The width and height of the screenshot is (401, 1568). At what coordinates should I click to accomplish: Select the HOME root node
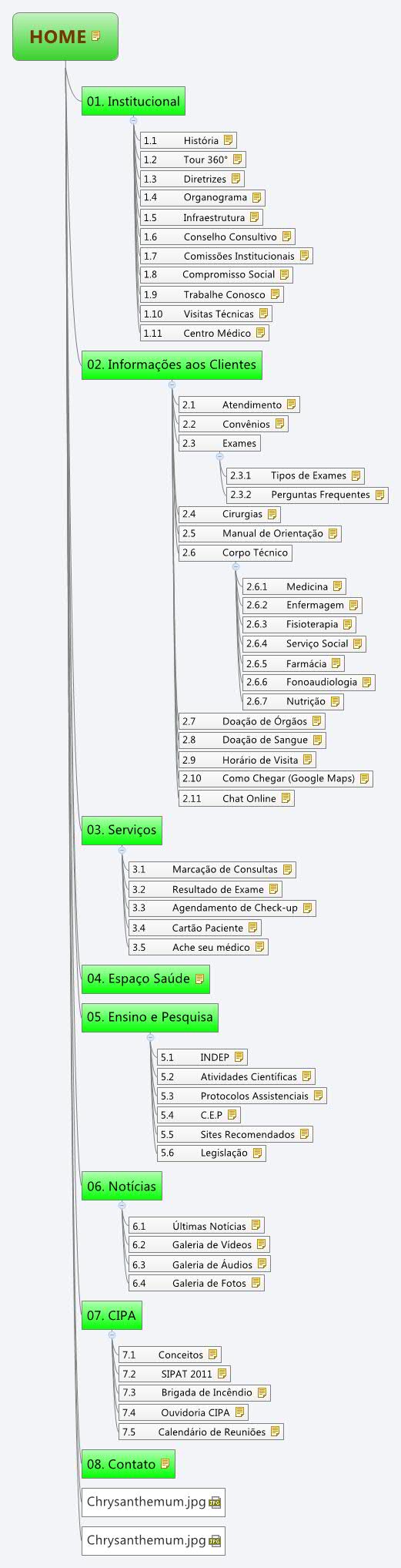65,36
